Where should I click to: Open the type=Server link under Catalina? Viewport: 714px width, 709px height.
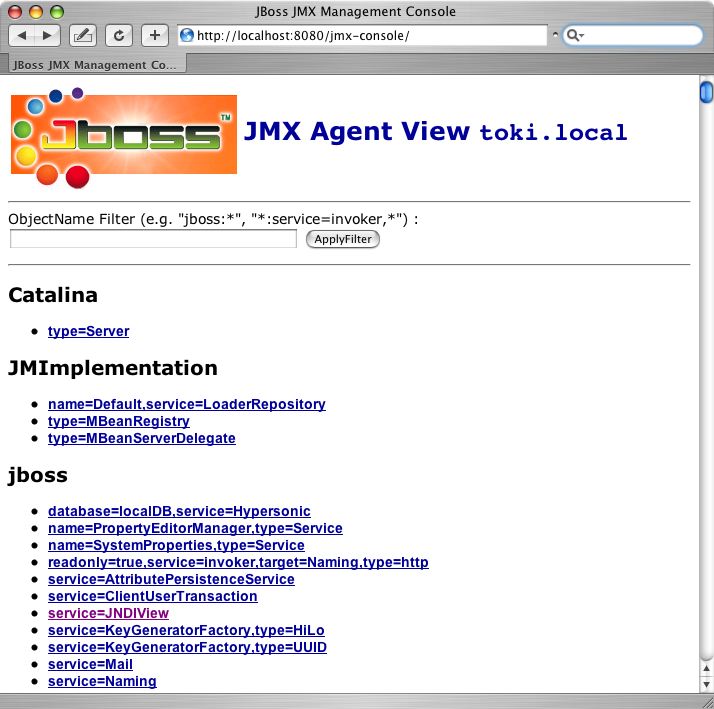(x=88, y=331)
